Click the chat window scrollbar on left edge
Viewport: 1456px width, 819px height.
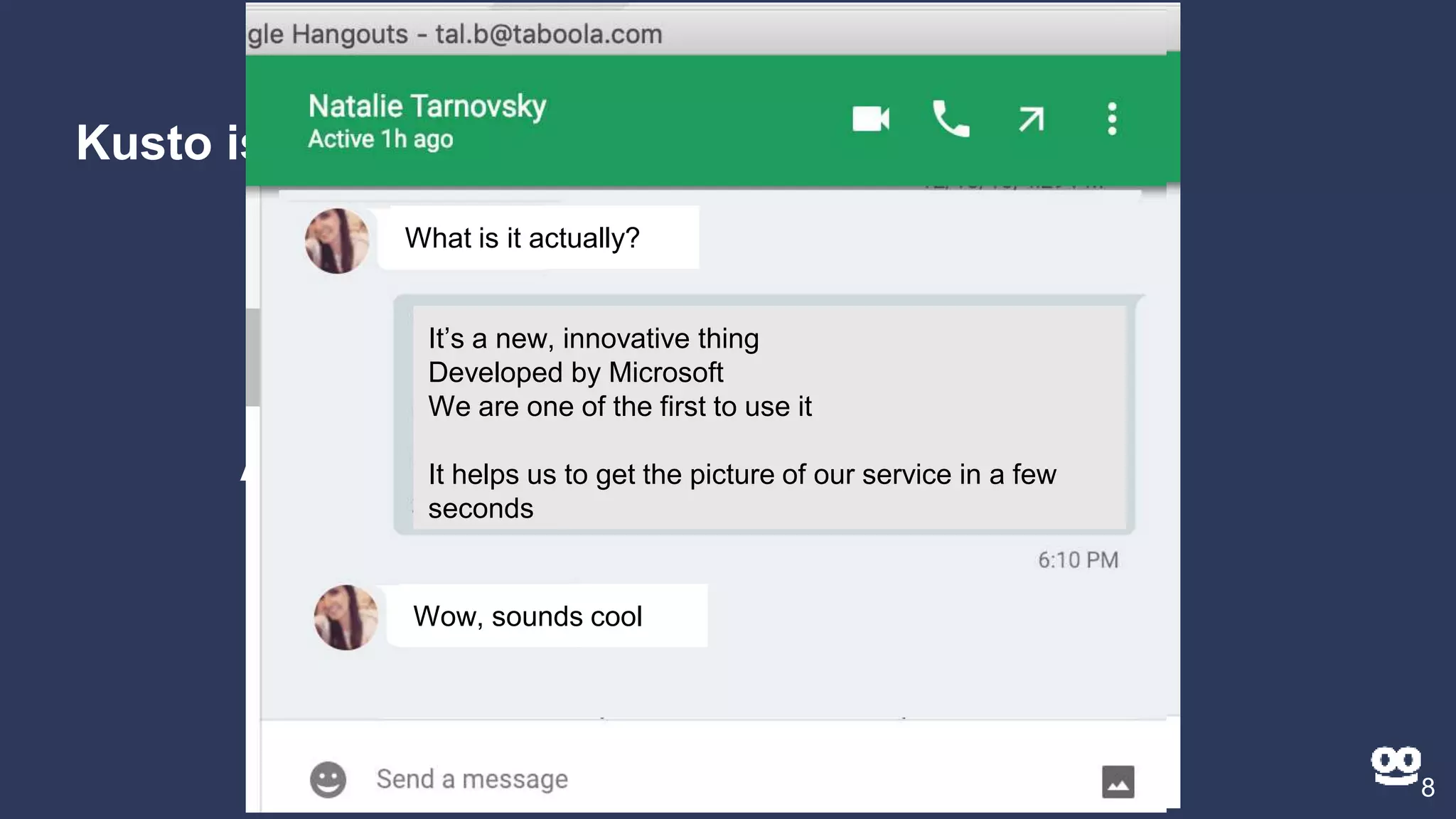[253, 358]
